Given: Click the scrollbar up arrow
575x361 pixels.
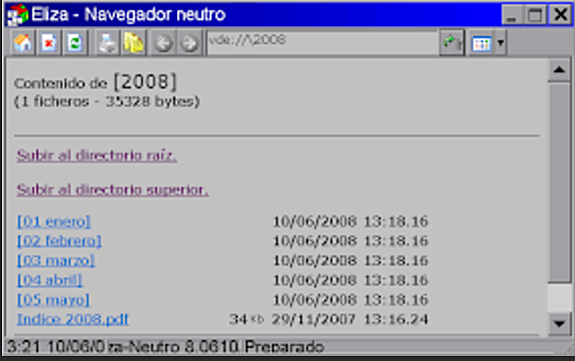Looking at the screenshot, I should [x=559, y=70].
